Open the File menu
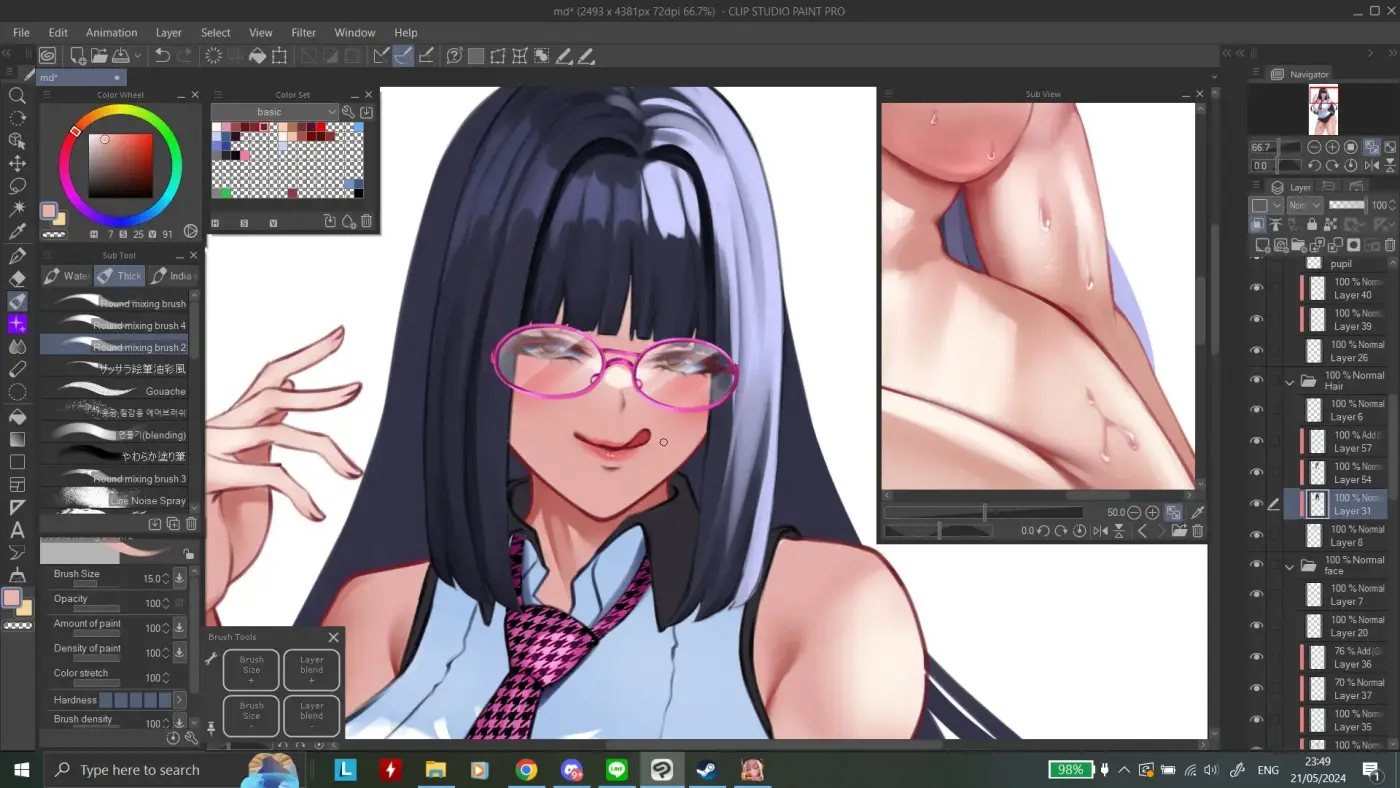 [21, 33]
